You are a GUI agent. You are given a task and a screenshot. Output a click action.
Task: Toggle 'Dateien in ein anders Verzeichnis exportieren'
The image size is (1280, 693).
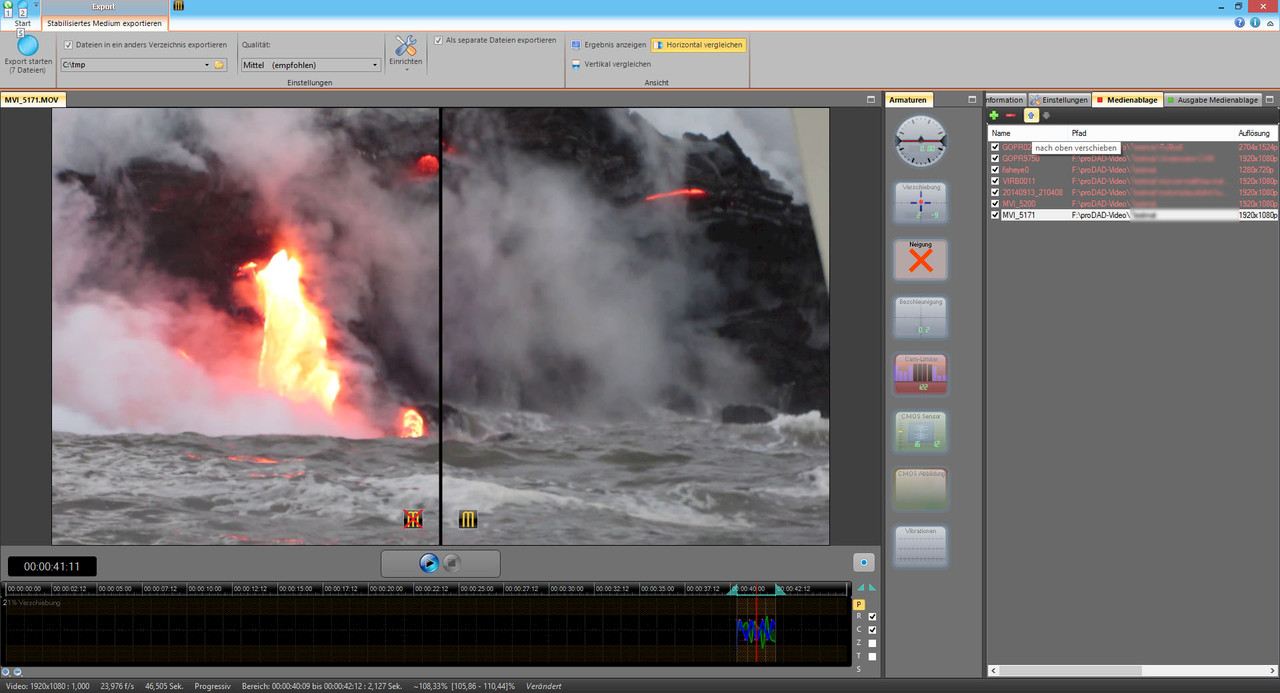click(68, 45)
